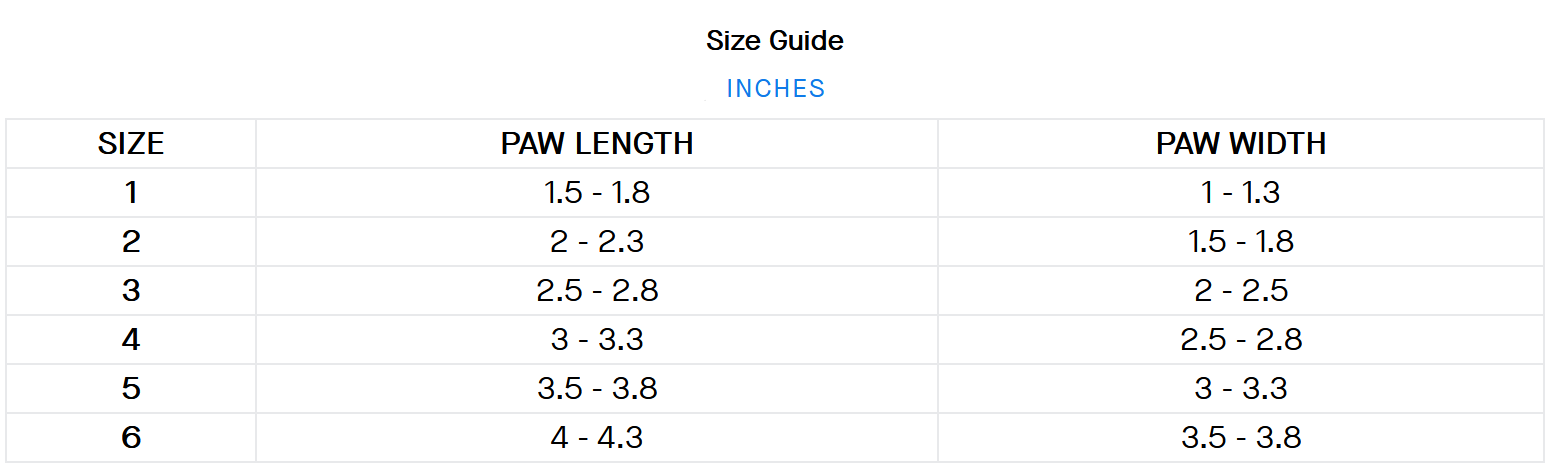The width and height of the screenshot is (1545, 472).
Task: Click the 2 - 2.3 paw length cell
Action: pyautogui.click(x=597, y=241)
